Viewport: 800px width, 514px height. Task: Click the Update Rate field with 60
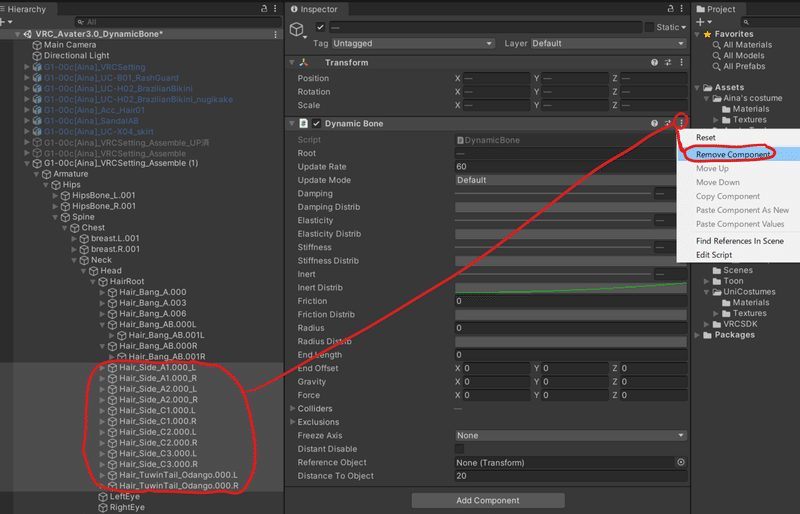[566, 166]
